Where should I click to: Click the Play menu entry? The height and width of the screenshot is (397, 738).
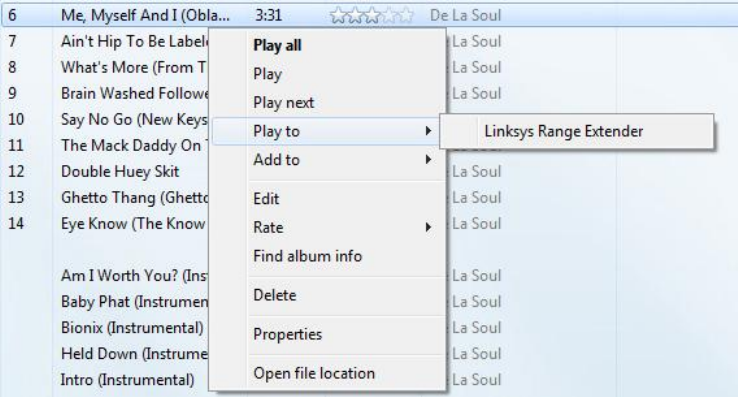pos(267,74)
